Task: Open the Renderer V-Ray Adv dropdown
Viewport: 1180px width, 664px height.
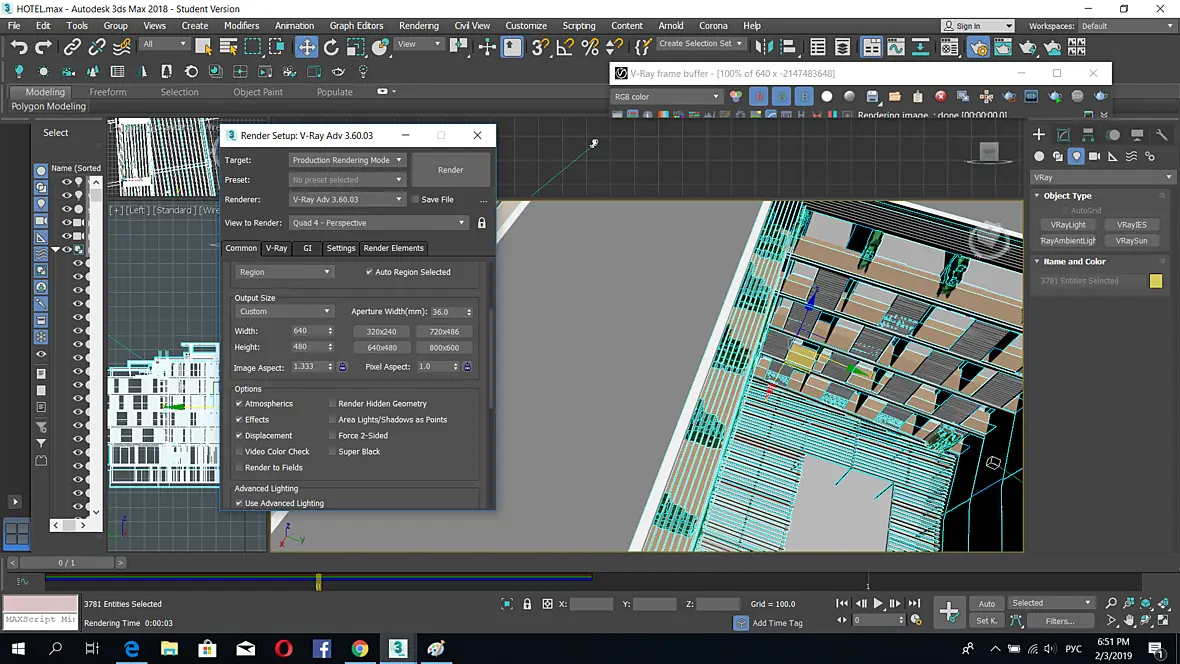Action: pos(347,200)
